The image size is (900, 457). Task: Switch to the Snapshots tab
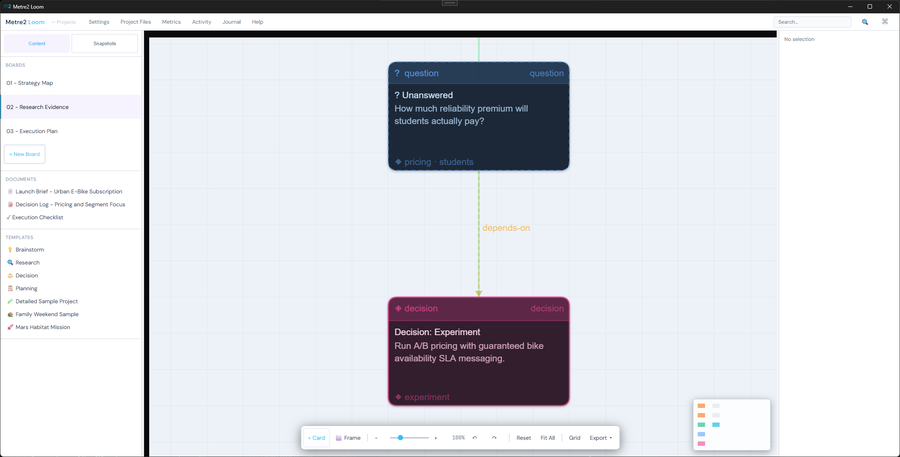104,44
